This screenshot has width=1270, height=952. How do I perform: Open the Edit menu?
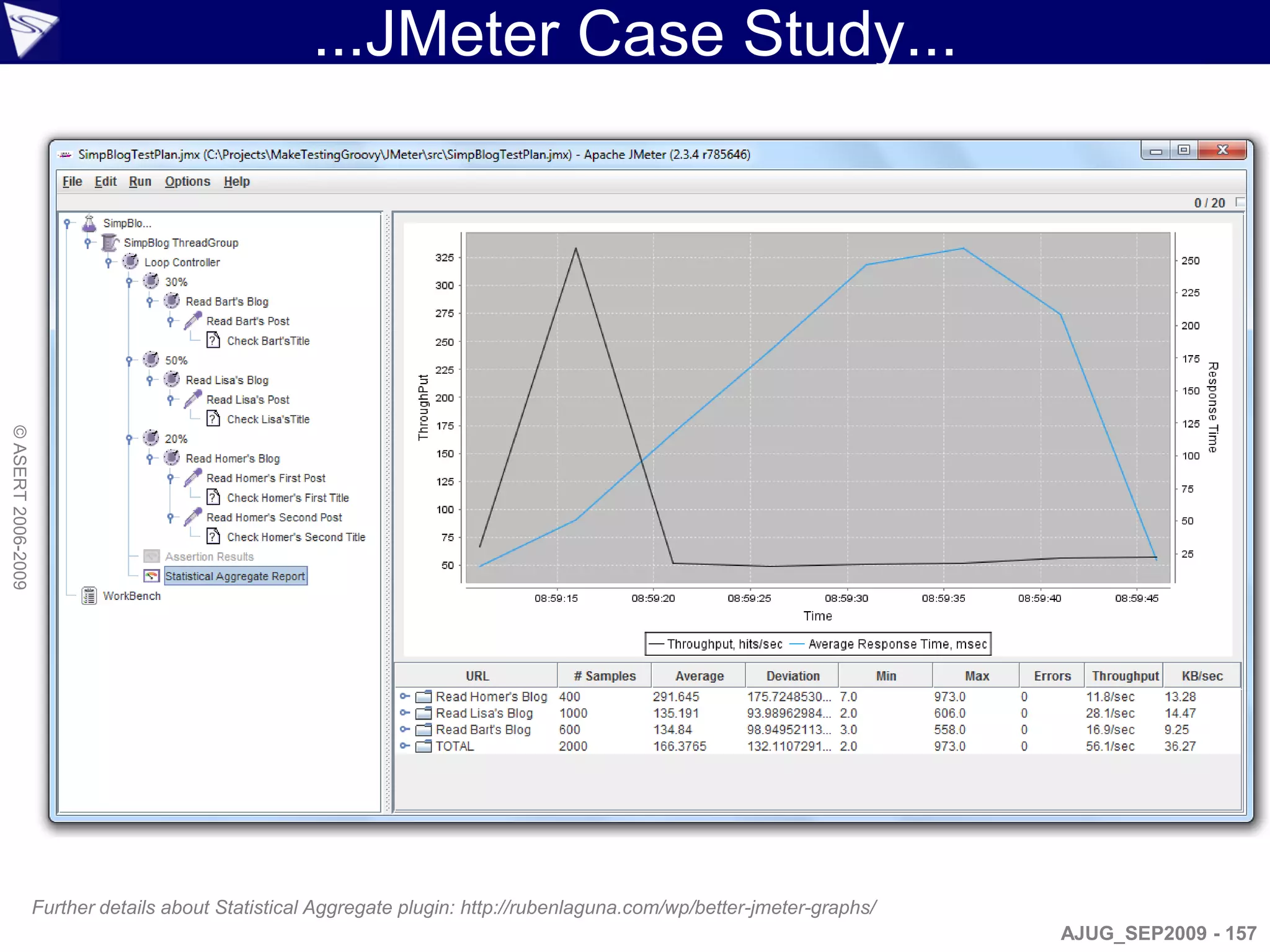pos(105,182)
